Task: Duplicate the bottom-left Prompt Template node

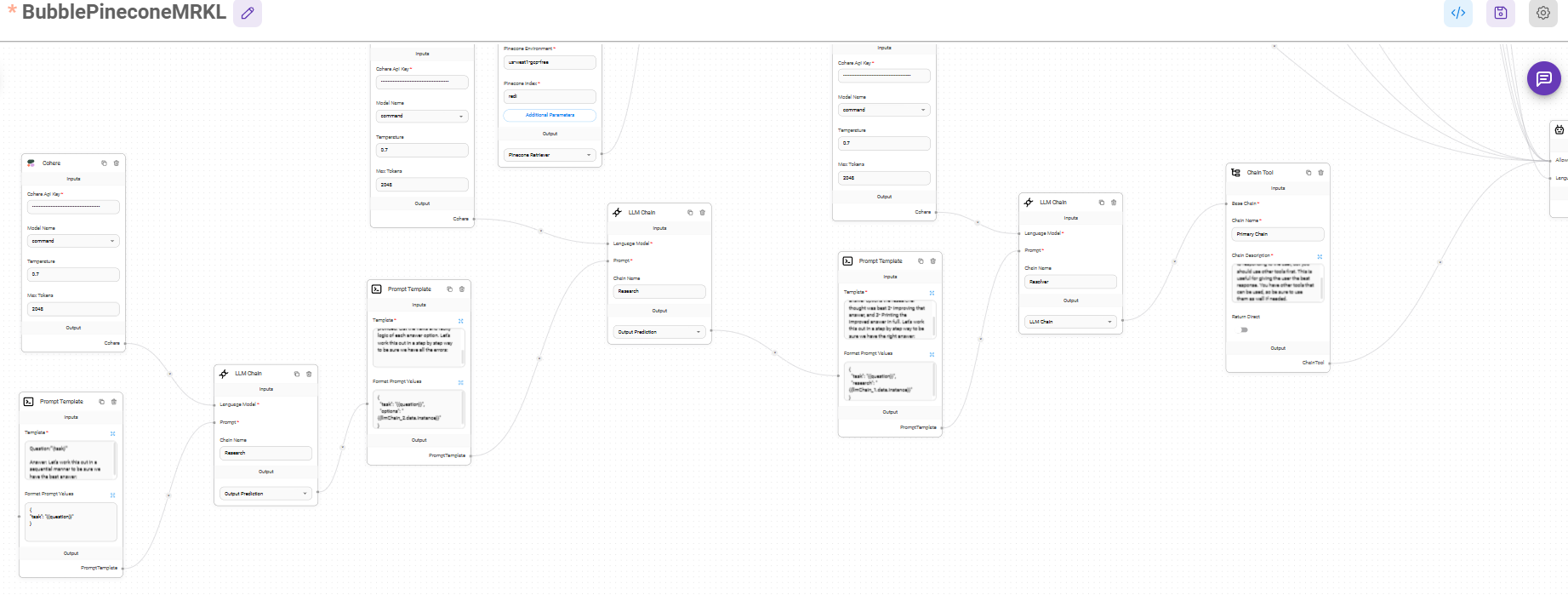Action: (101, 402)
